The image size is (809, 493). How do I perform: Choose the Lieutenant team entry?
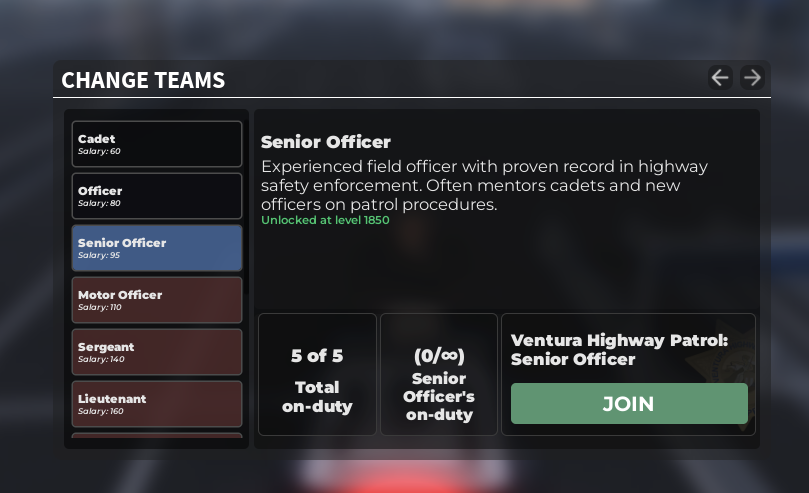tap(157, 404)
